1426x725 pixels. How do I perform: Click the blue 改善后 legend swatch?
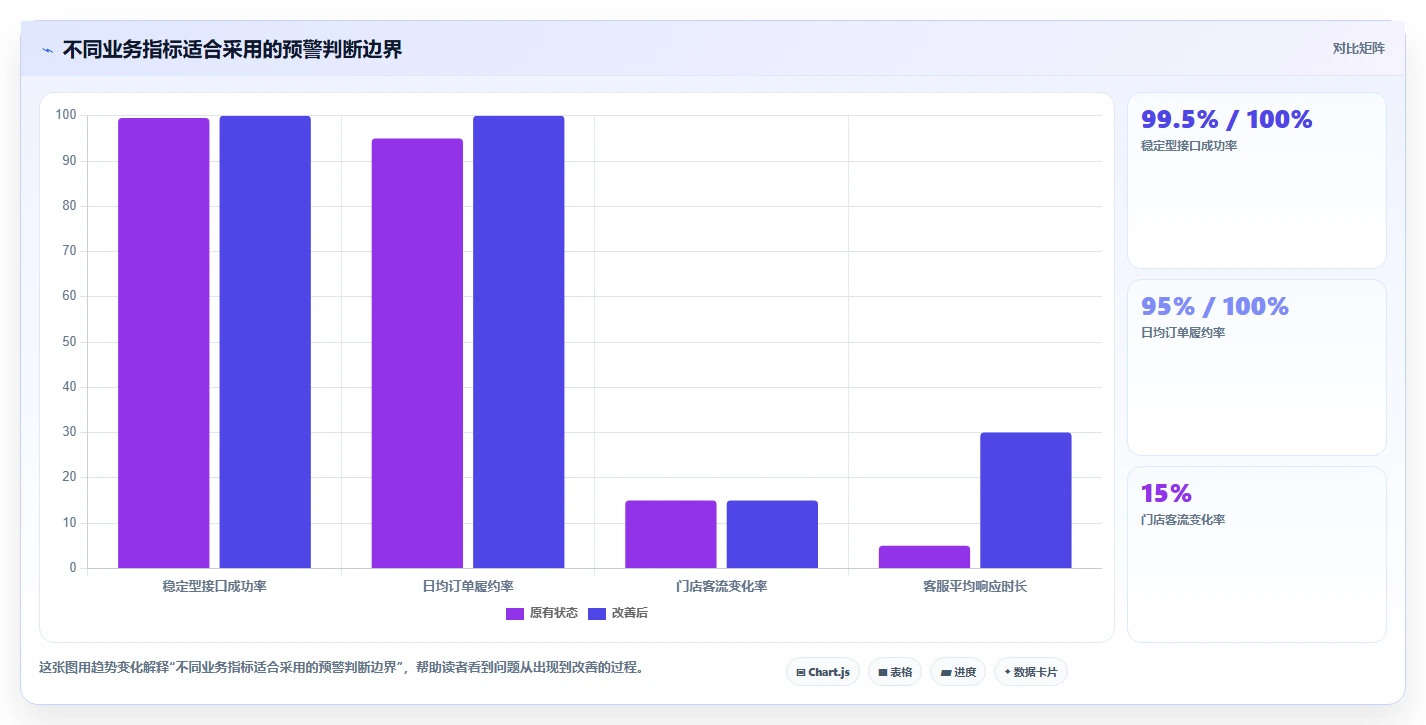coord(597,613)
